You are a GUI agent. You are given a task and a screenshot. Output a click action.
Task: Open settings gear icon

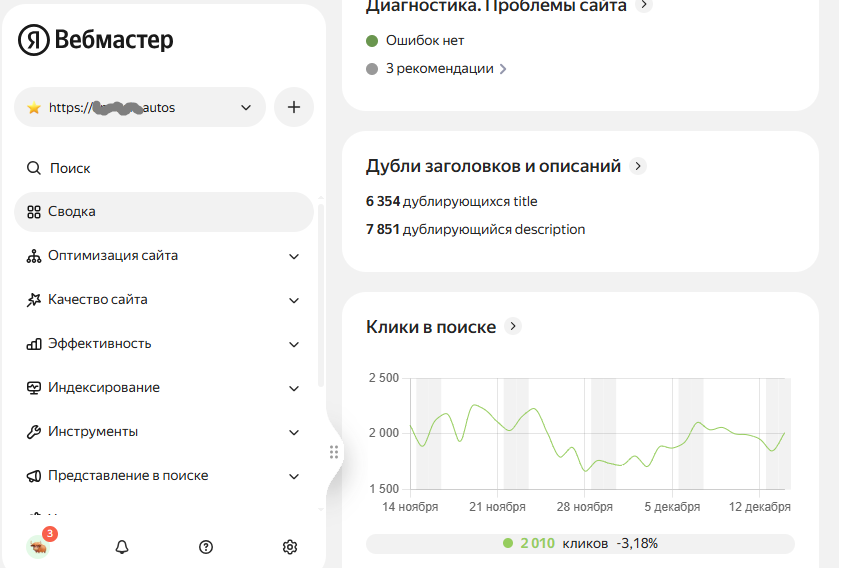tap(290, 547)
